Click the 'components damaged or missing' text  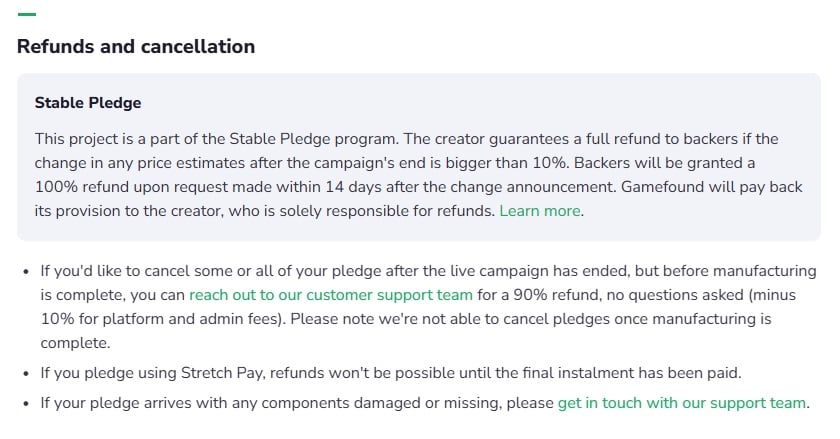coord(381,403)
